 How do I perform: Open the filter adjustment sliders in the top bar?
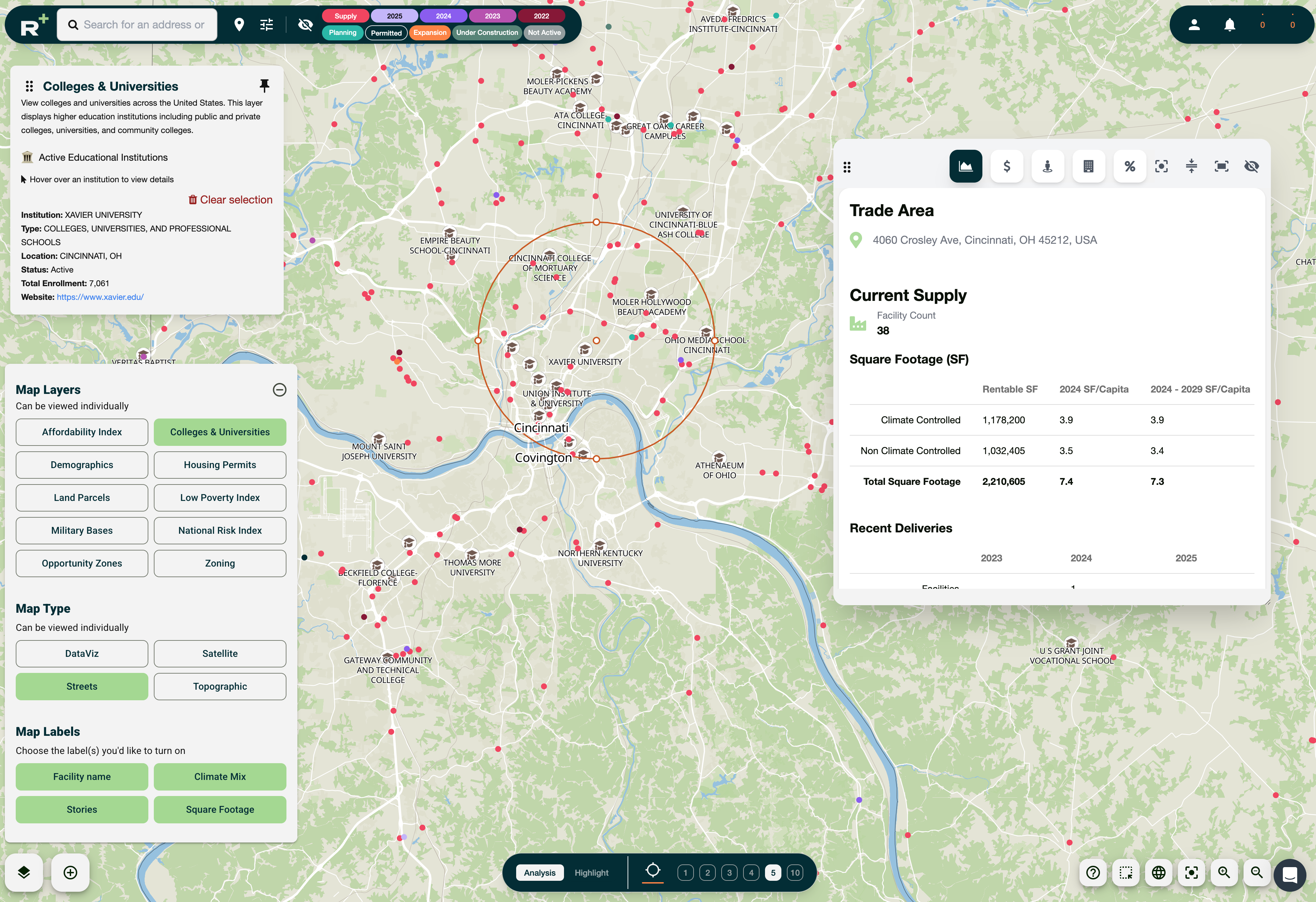[x=266, y=24]
